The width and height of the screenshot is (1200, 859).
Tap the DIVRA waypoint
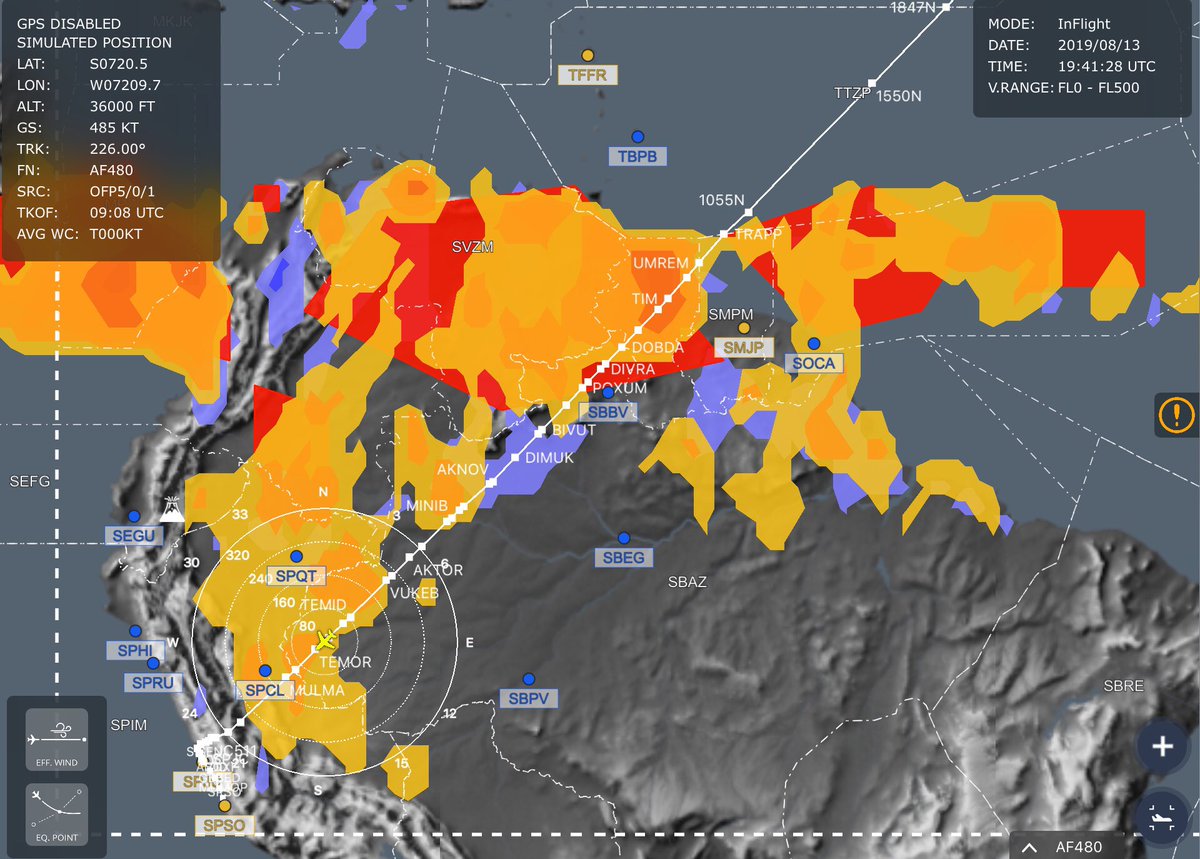click(x=602, y=368)
